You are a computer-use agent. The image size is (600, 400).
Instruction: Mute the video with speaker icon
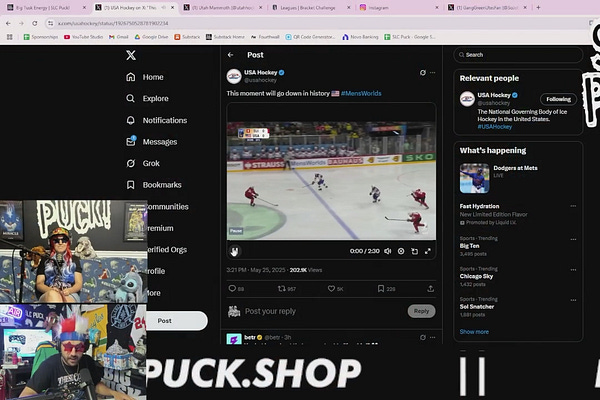(x=388, y=251)
